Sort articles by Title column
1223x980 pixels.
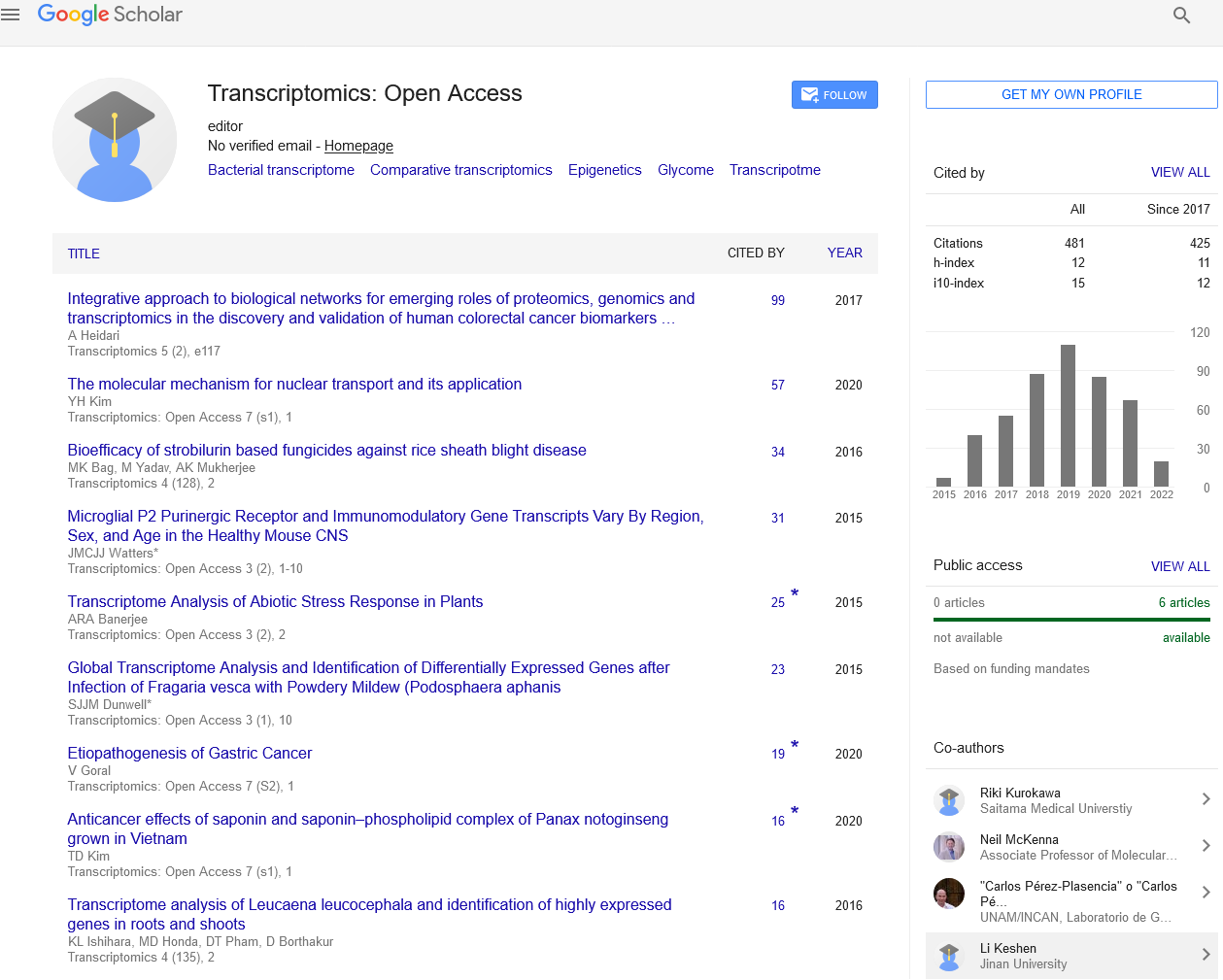pos(84,253)
